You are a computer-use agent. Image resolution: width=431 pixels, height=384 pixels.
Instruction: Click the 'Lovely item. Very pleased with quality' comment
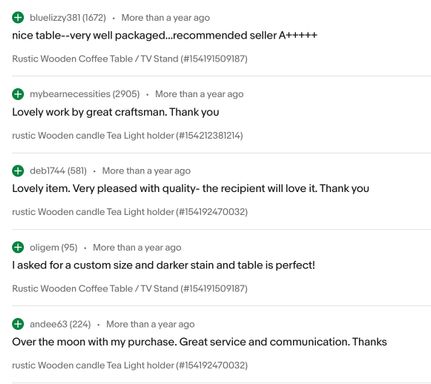click(191, 189)
